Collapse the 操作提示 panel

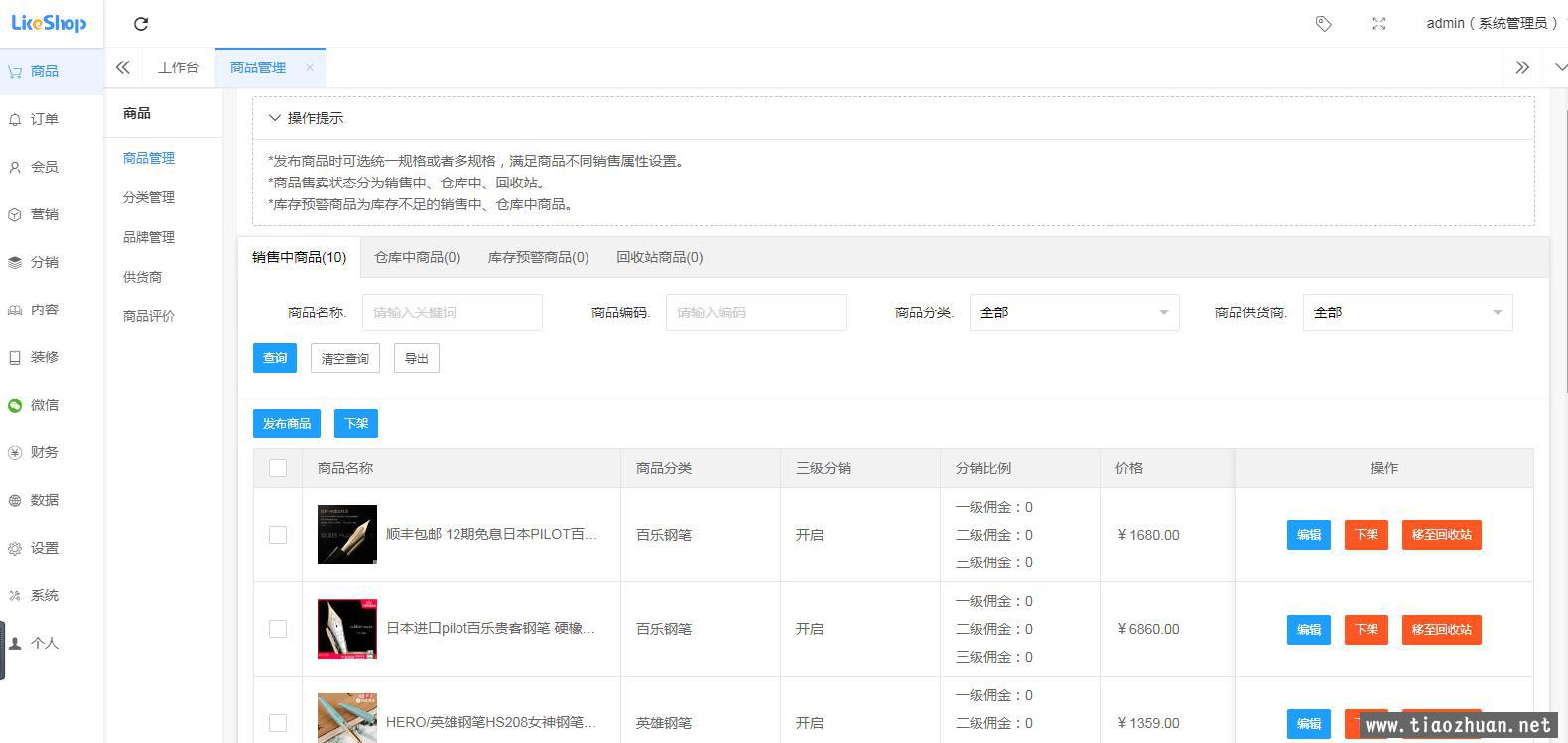pyautogui.click(x=275, y=118)
